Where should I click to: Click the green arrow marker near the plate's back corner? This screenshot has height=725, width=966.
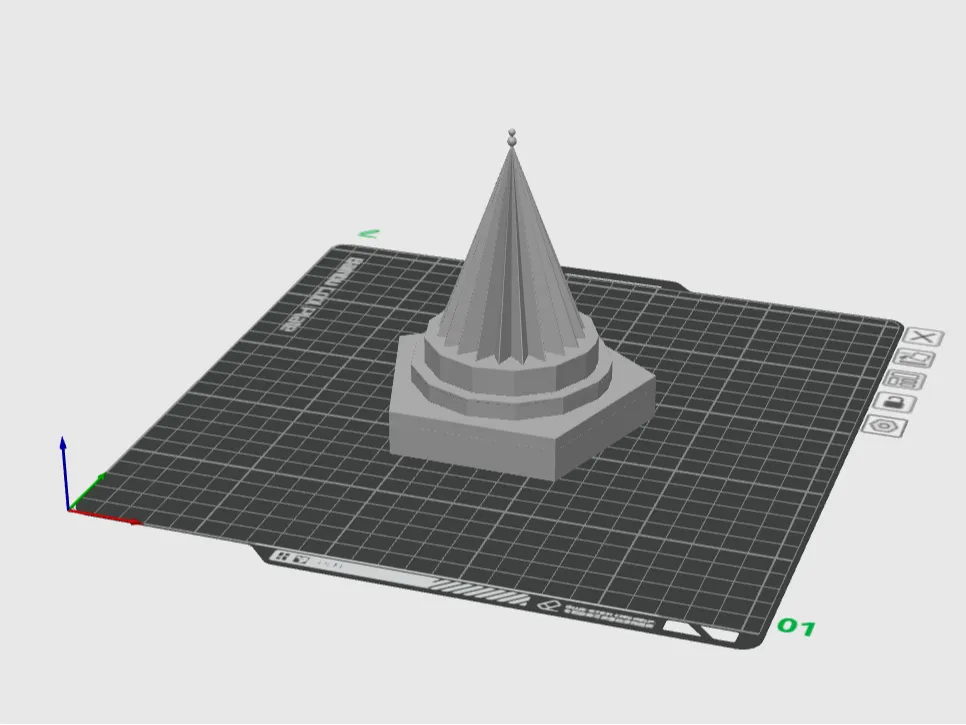(367, 233)
